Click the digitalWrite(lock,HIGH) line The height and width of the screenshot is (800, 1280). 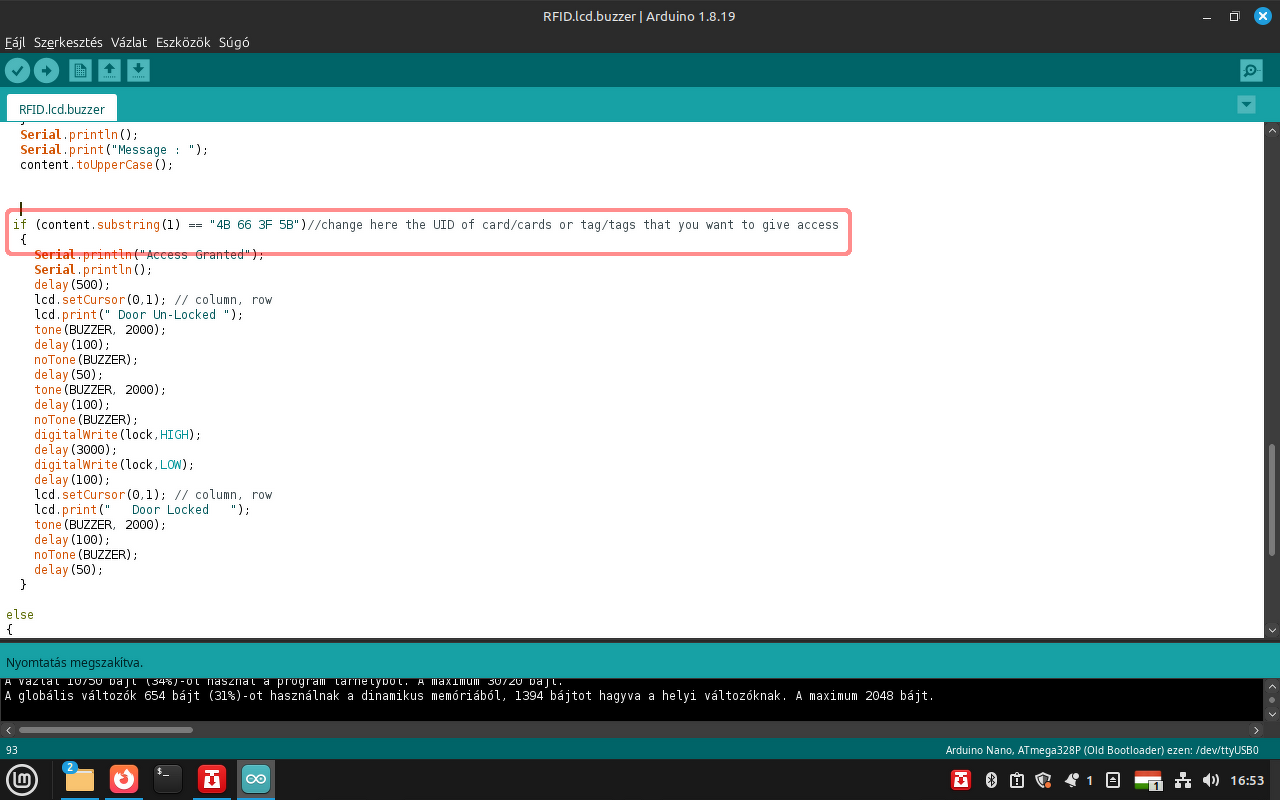[x=118, y=435]
